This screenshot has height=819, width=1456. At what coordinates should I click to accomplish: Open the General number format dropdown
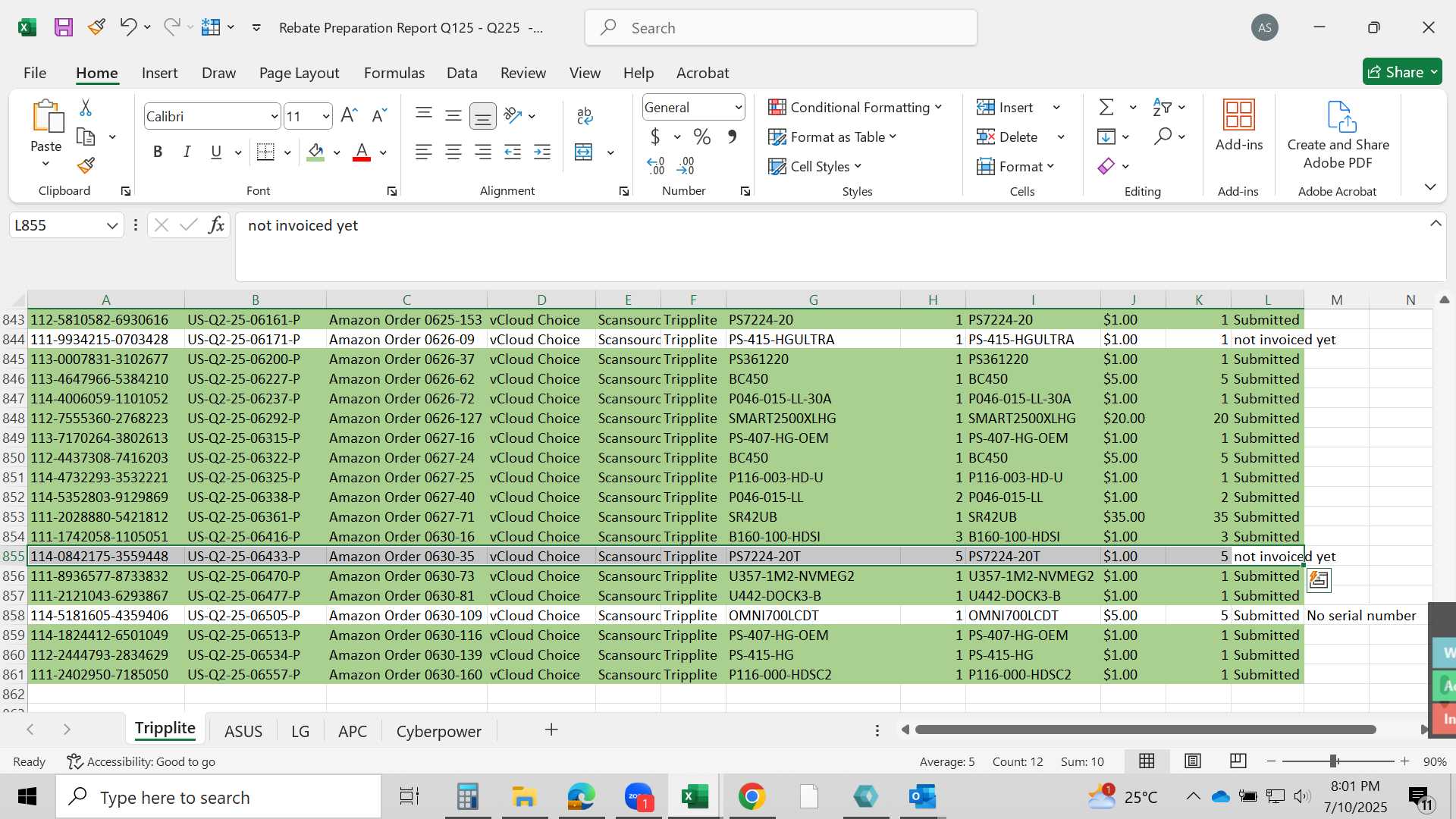pos(738,108)
